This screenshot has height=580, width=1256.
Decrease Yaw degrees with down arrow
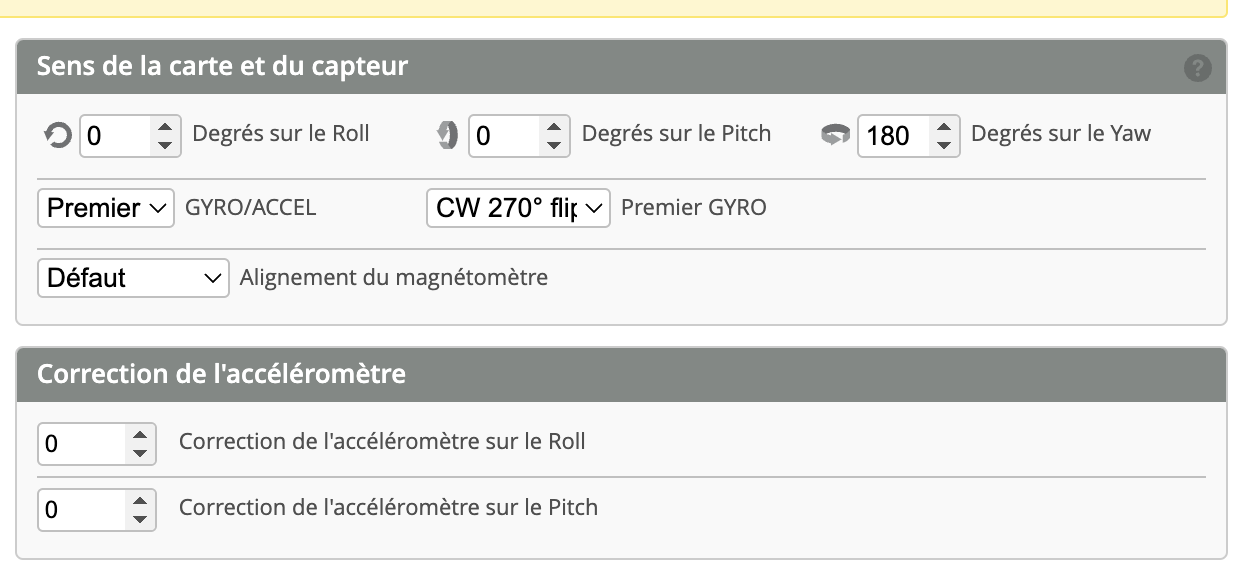[x=943, y=145]
